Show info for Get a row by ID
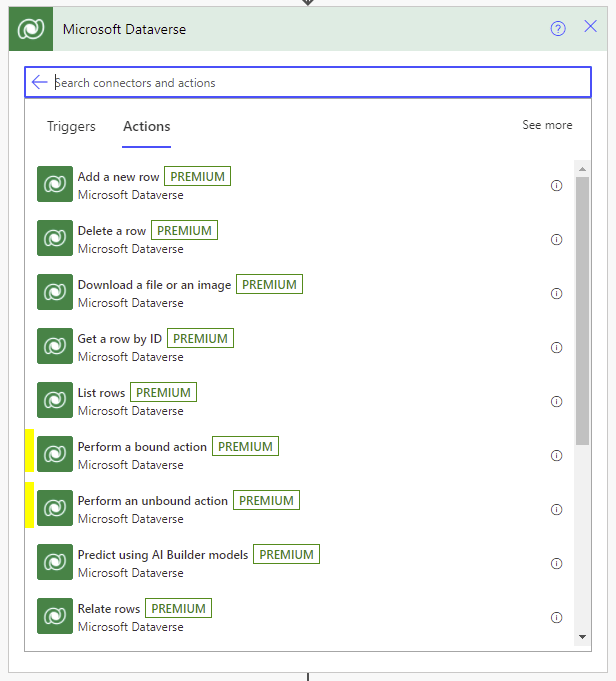Screen dimensions: 616x681 (x=556, y=347)
